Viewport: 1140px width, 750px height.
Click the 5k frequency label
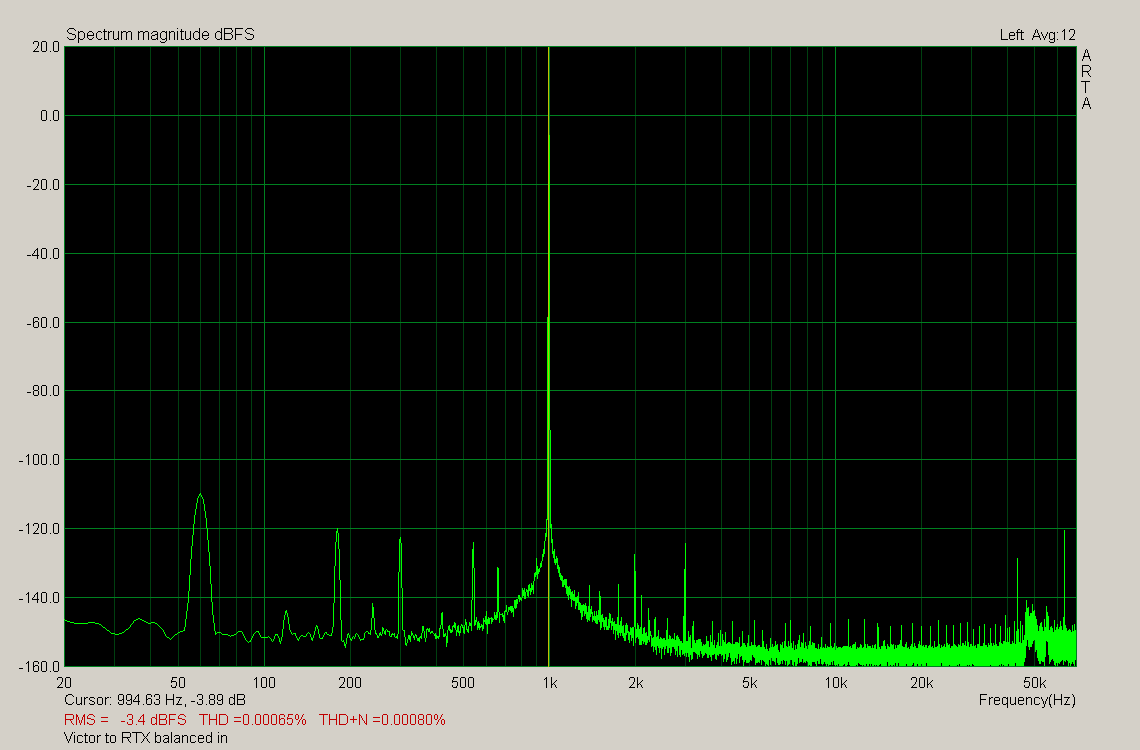[750, 682]
